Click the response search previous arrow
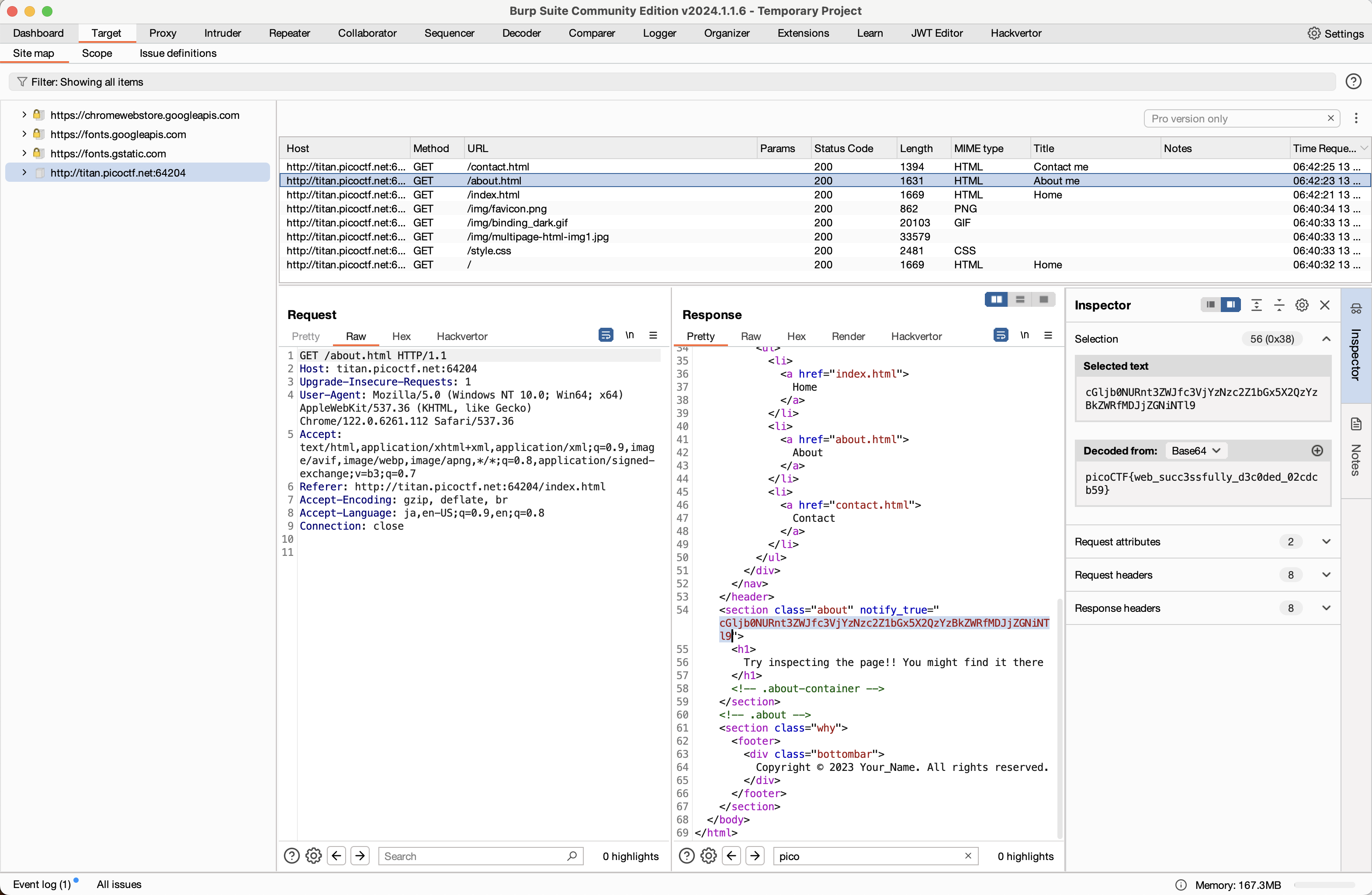 point(731,856)
